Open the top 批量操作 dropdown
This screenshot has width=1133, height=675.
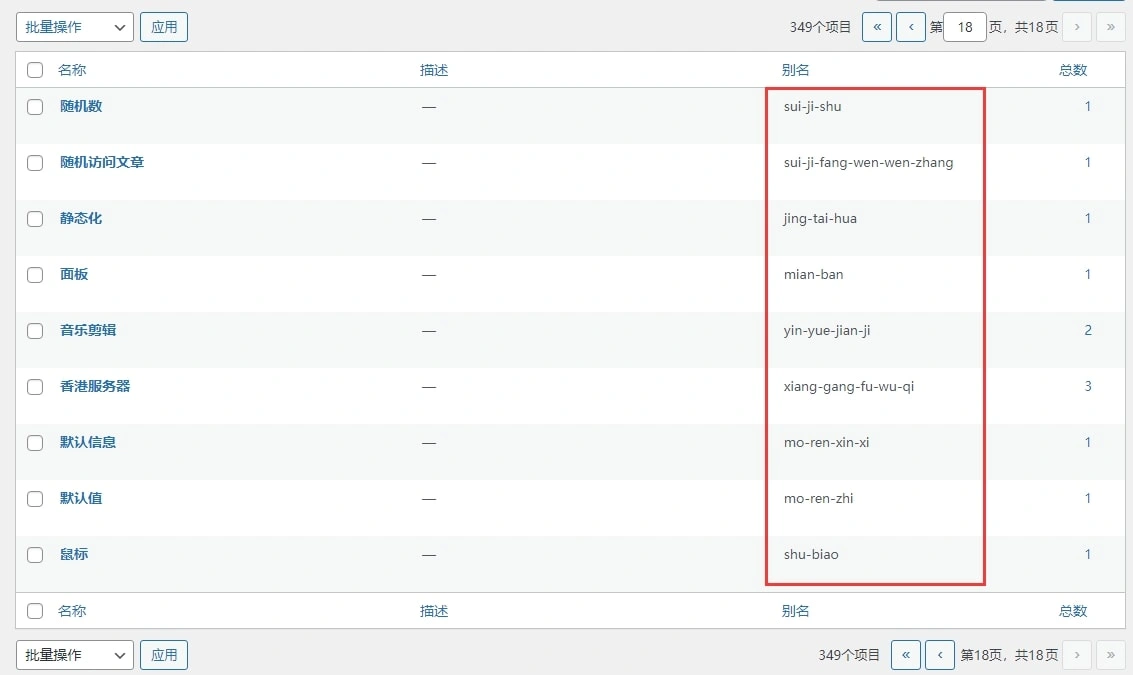(75, 27)
